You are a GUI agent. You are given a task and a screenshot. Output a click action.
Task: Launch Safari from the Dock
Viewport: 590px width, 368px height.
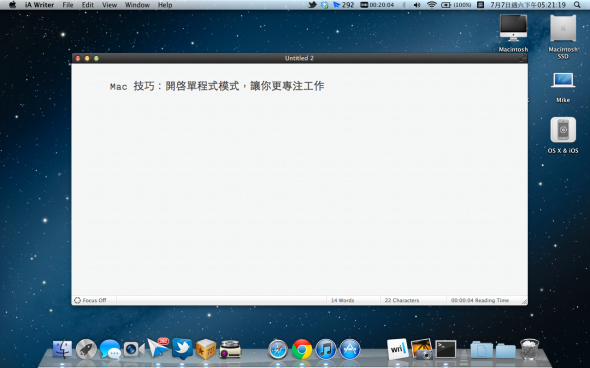coord(278,349)
